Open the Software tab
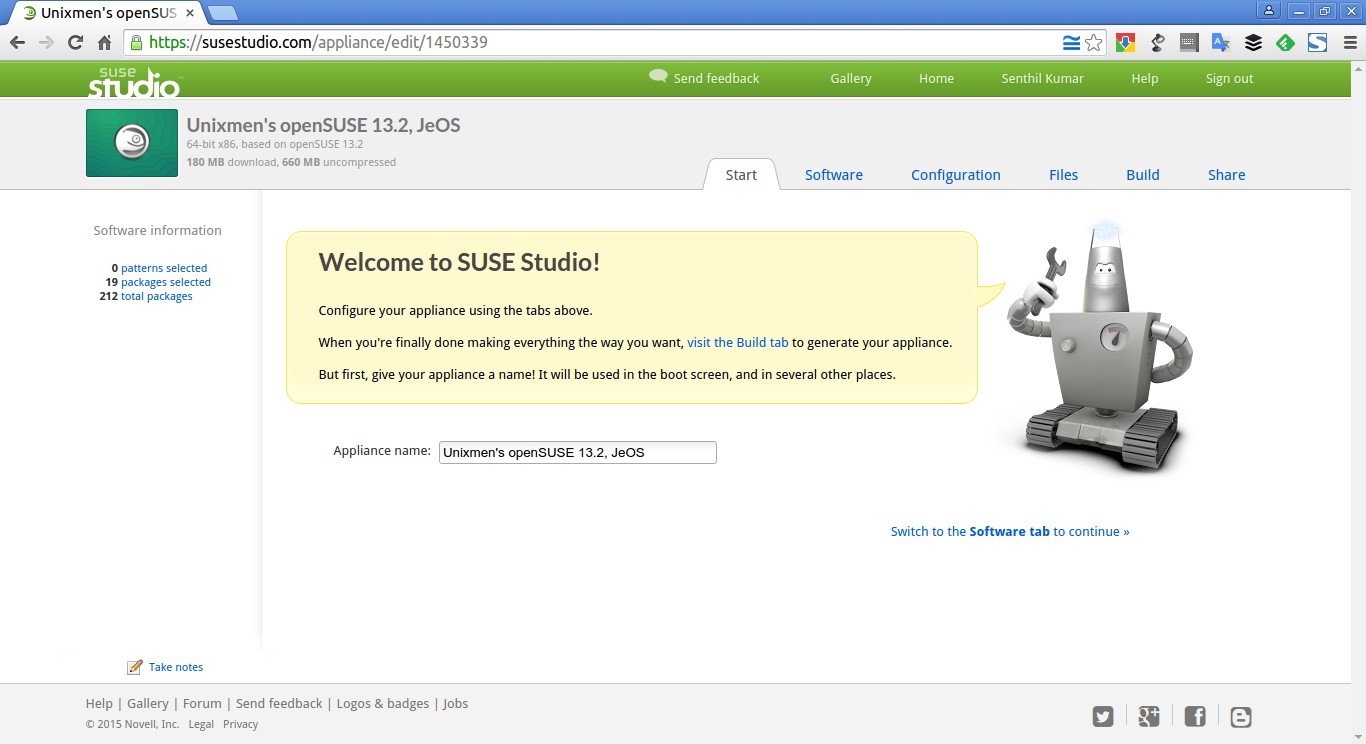This screenshot has width=1366, height=744. tap(834, 175)
